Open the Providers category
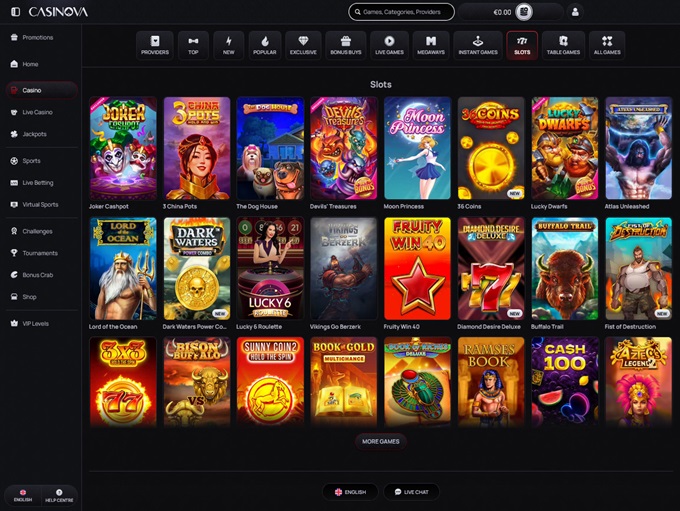Screen dimensions: 680x511 point(155,45)
